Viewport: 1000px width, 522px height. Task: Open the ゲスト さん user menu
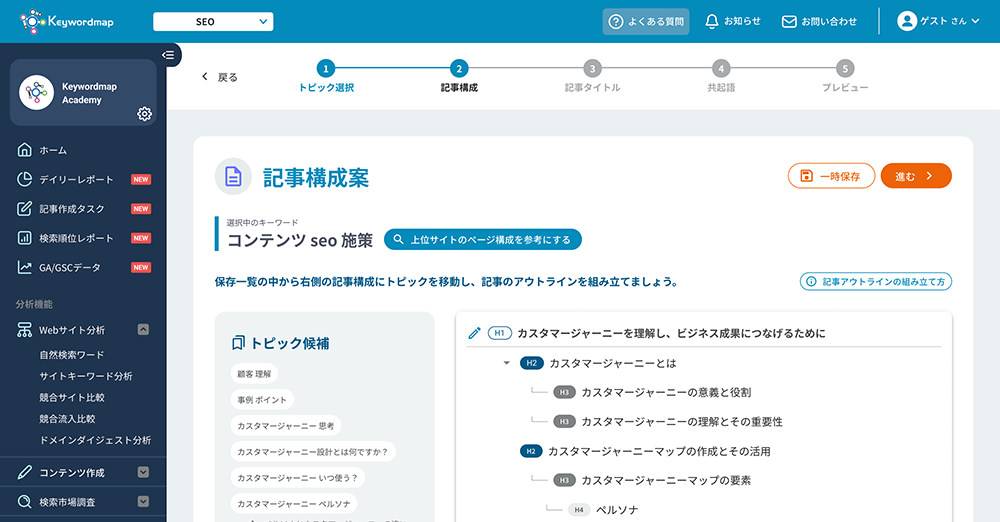(x=938, y=21)
